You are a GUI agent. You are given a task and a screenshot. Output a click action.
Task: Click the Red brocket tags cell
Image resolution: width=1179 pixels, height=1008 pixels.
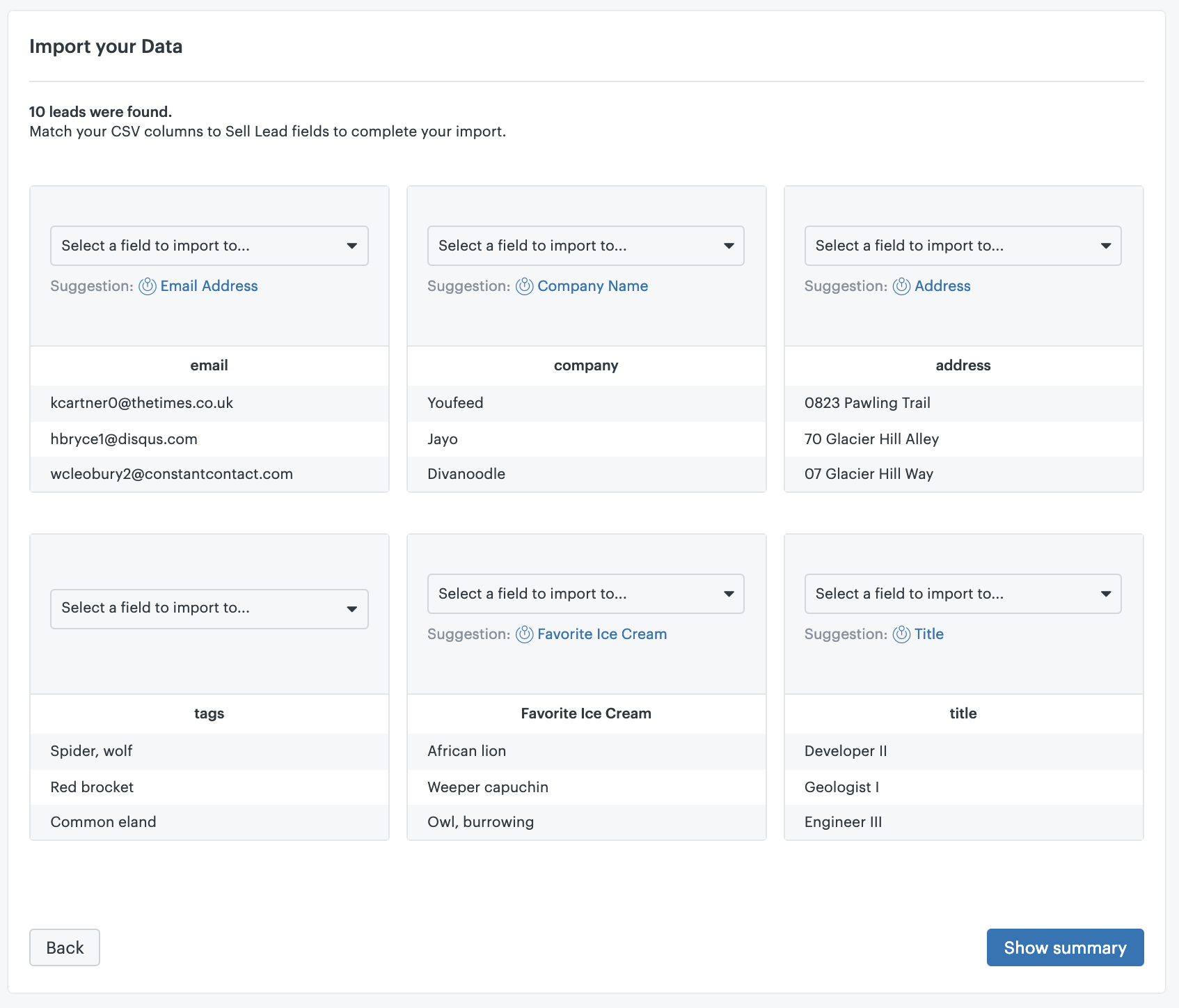[x=209, y=787]
